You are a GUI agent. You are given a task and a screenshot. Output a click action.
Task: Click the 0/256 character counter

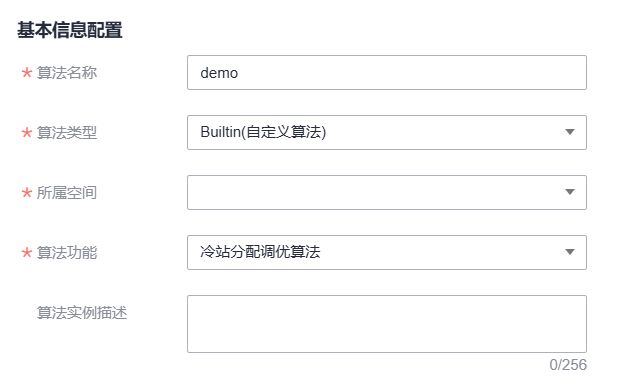point(568,365)
